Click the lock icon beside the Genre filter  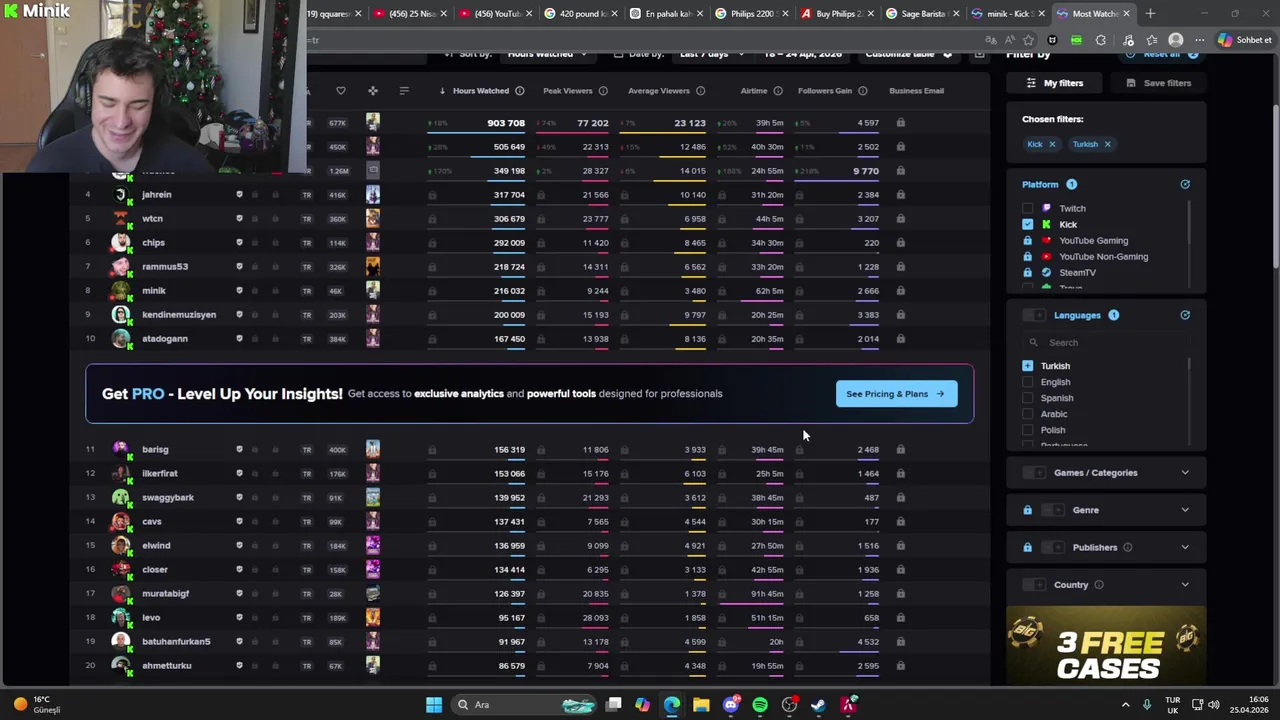coord(1027,510)
